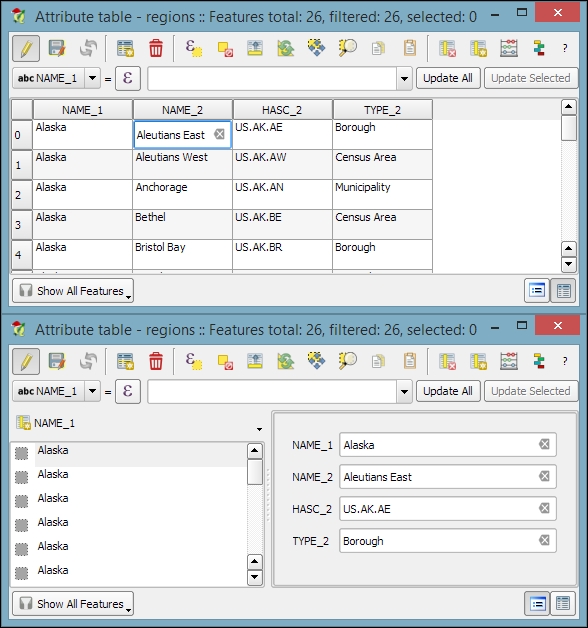Open Show All Features filter in bottom window
Viewport: 588px width, 628px height.
point(73,604)
